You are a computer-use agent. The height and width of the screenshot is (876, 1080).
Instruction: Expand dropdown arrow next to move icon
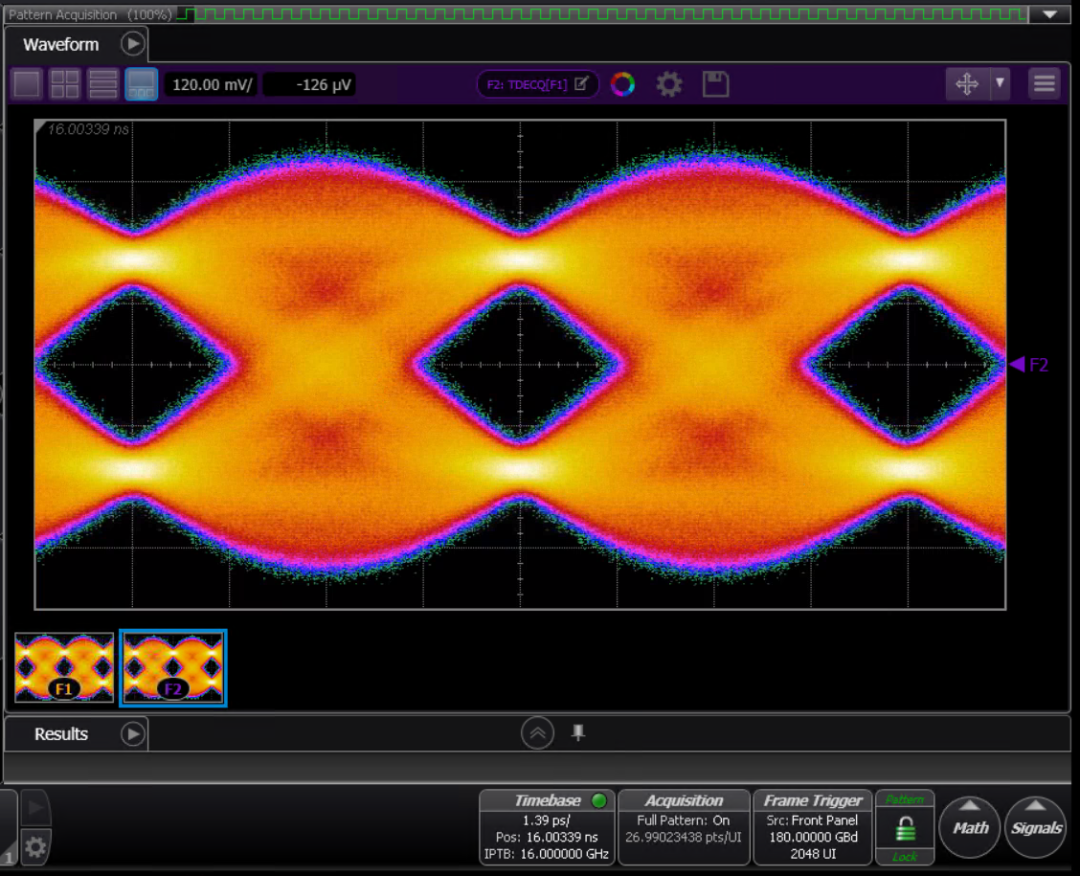pos(1000,84)
